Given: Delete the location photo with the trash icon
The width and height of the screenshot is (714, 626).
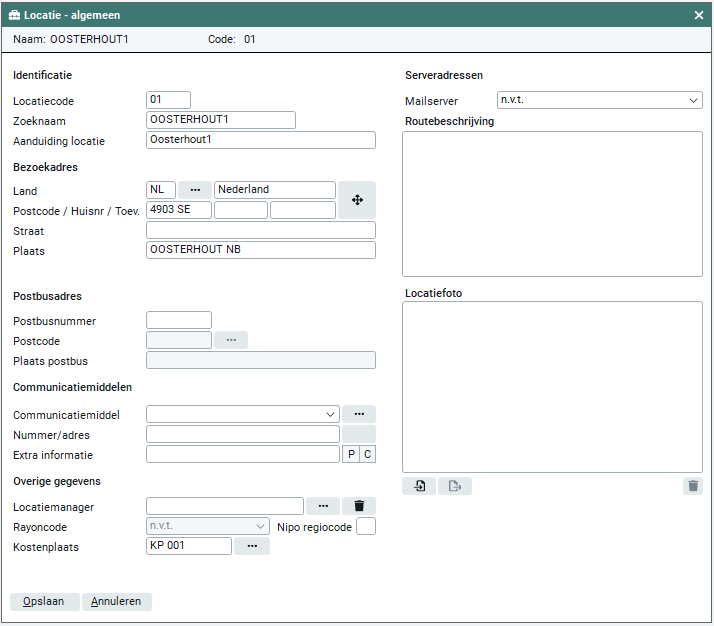Looking at the screenshot, I should pos(692,486).
